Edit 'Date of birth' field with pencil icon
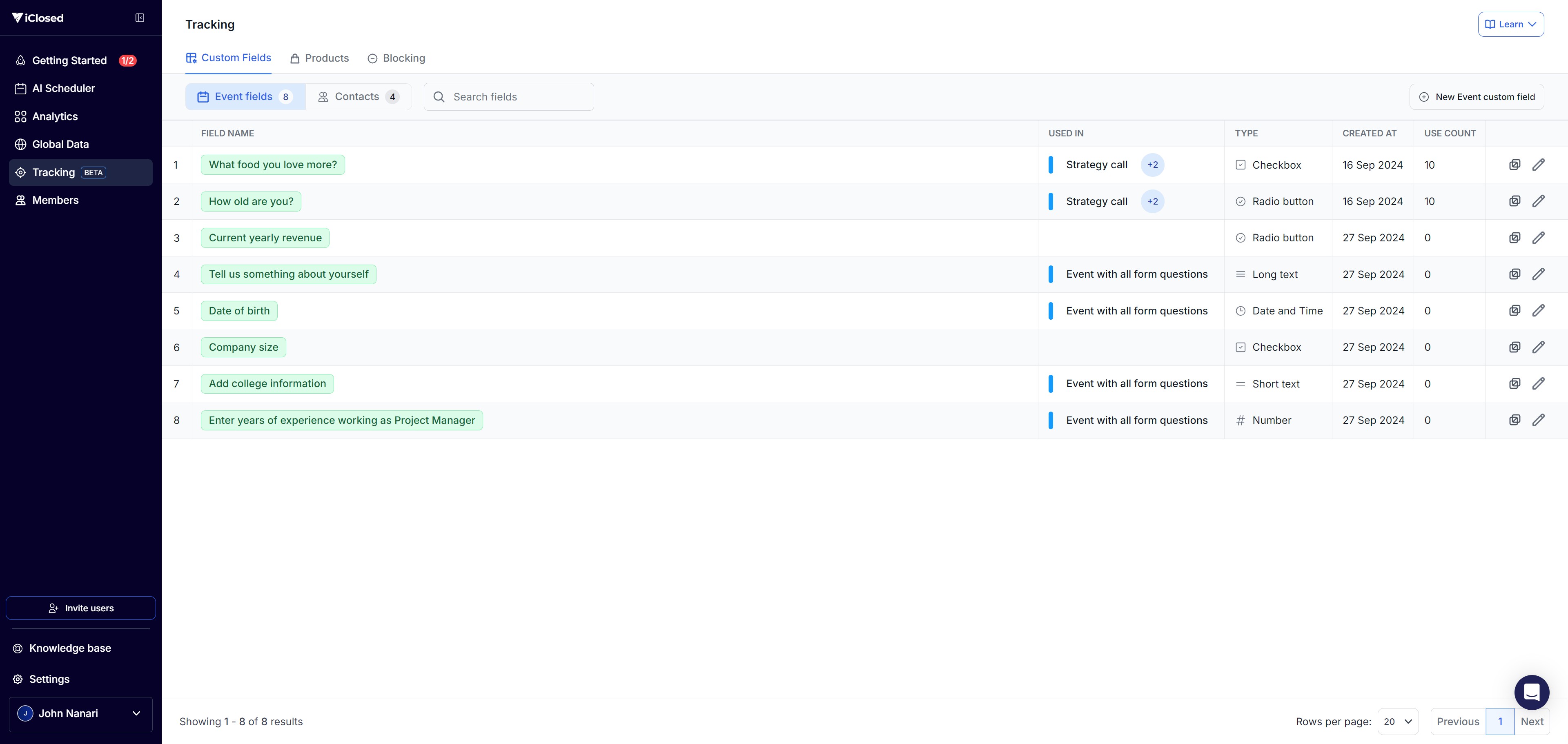 click(1538, 310)
